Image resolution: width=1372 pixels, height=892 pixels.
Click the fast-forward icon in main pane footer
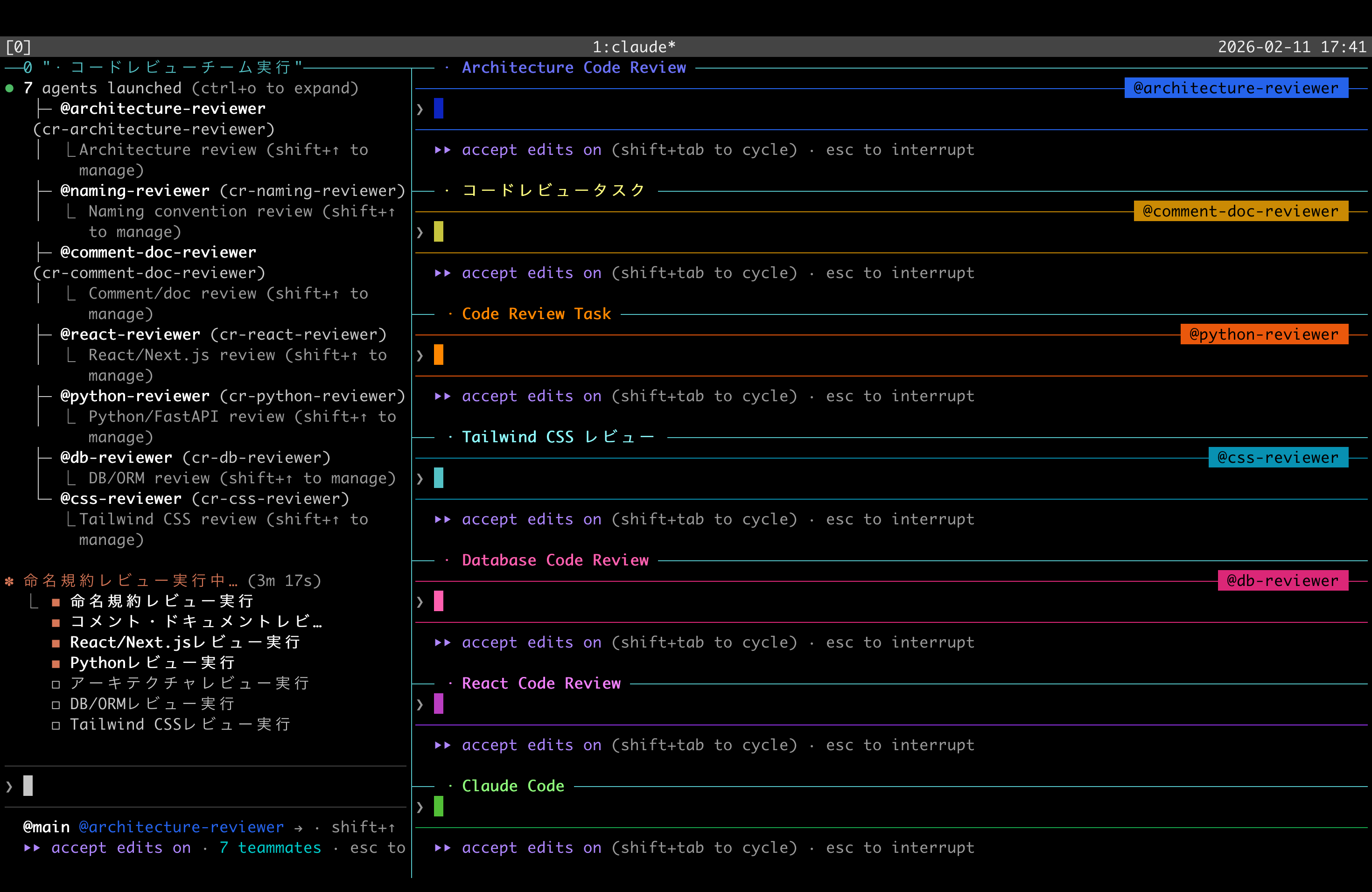[x=32, y=848]
